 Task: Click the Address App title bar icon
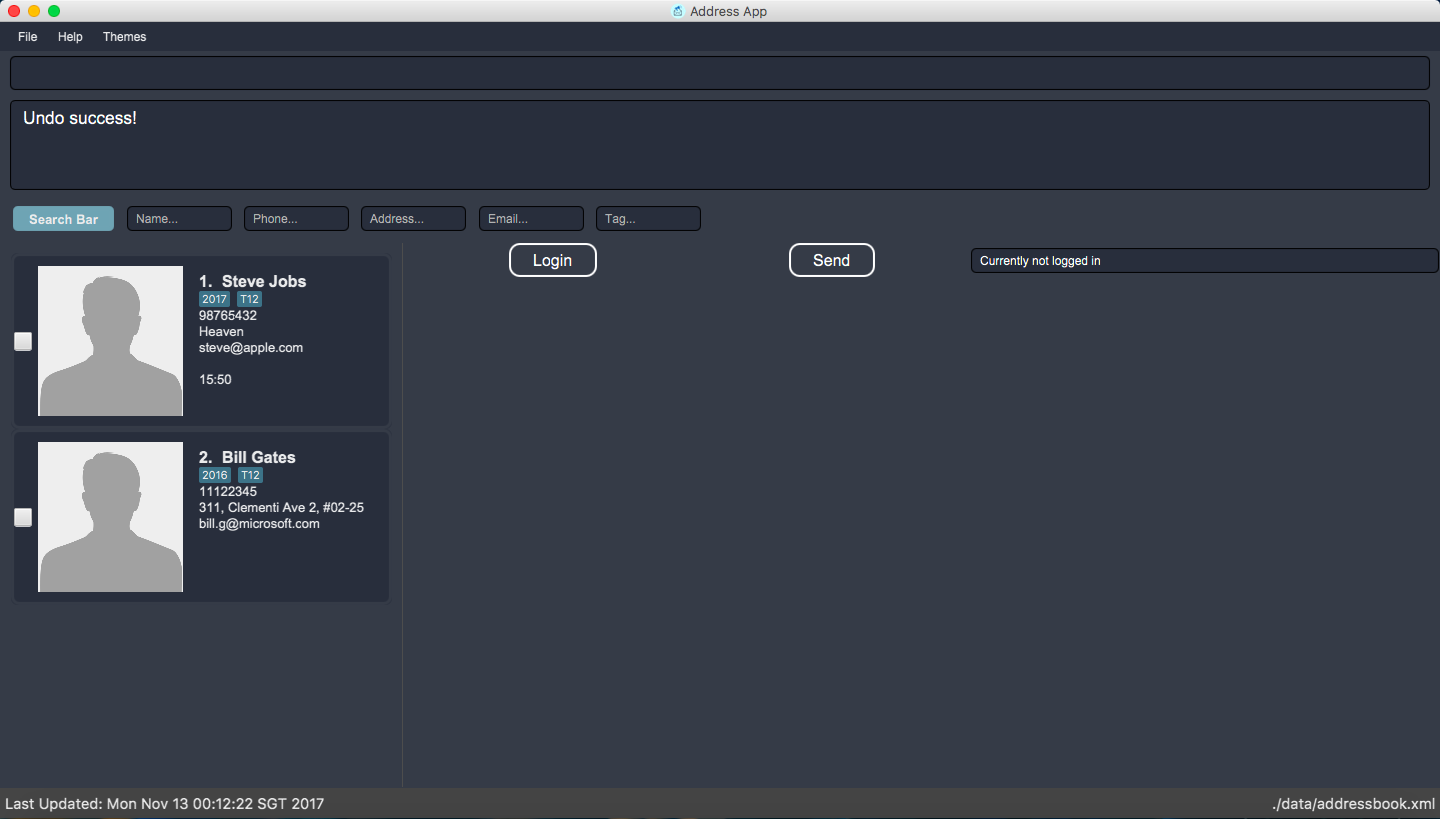(677, 11)
